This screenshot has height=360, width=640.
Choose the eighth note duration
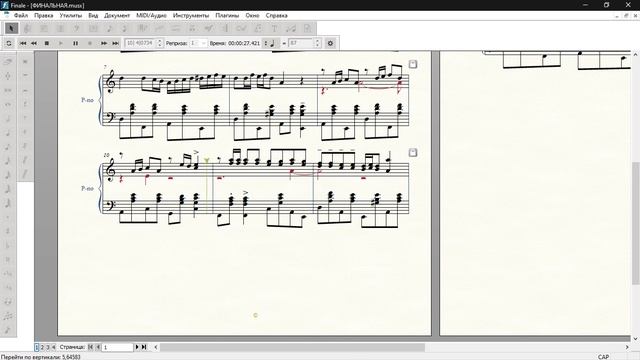click(8, 147)
